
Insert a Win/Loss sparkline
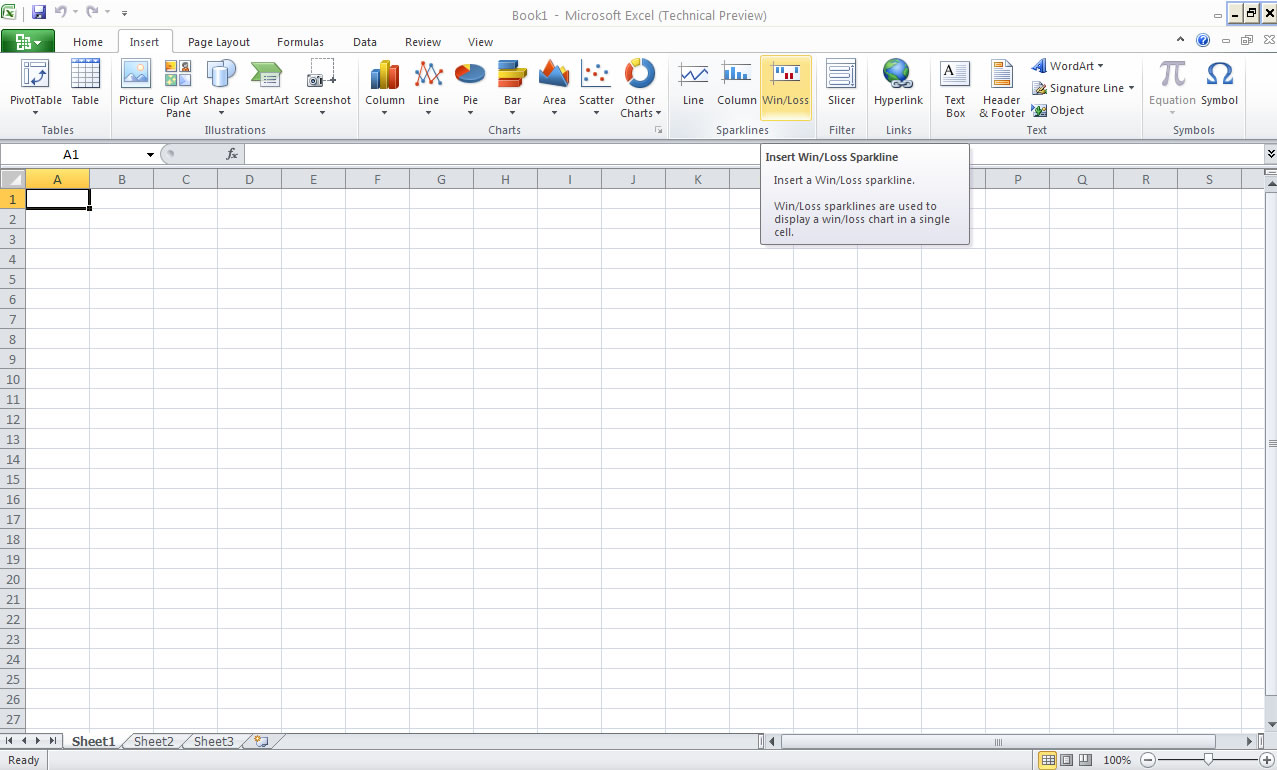click(x=786, y=88)
